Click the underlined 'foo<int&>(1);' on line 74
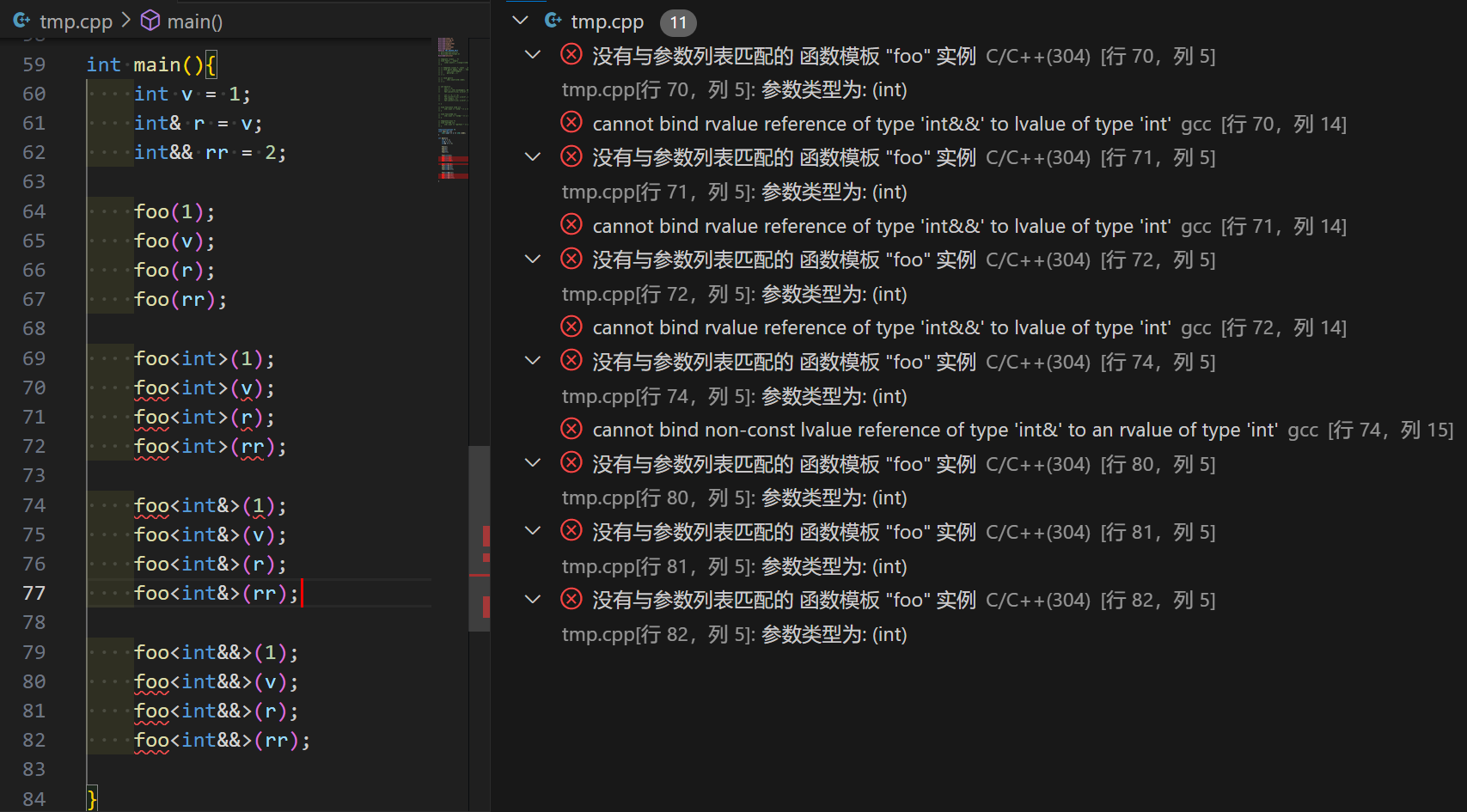The image size is (1467, 812). 211,505
